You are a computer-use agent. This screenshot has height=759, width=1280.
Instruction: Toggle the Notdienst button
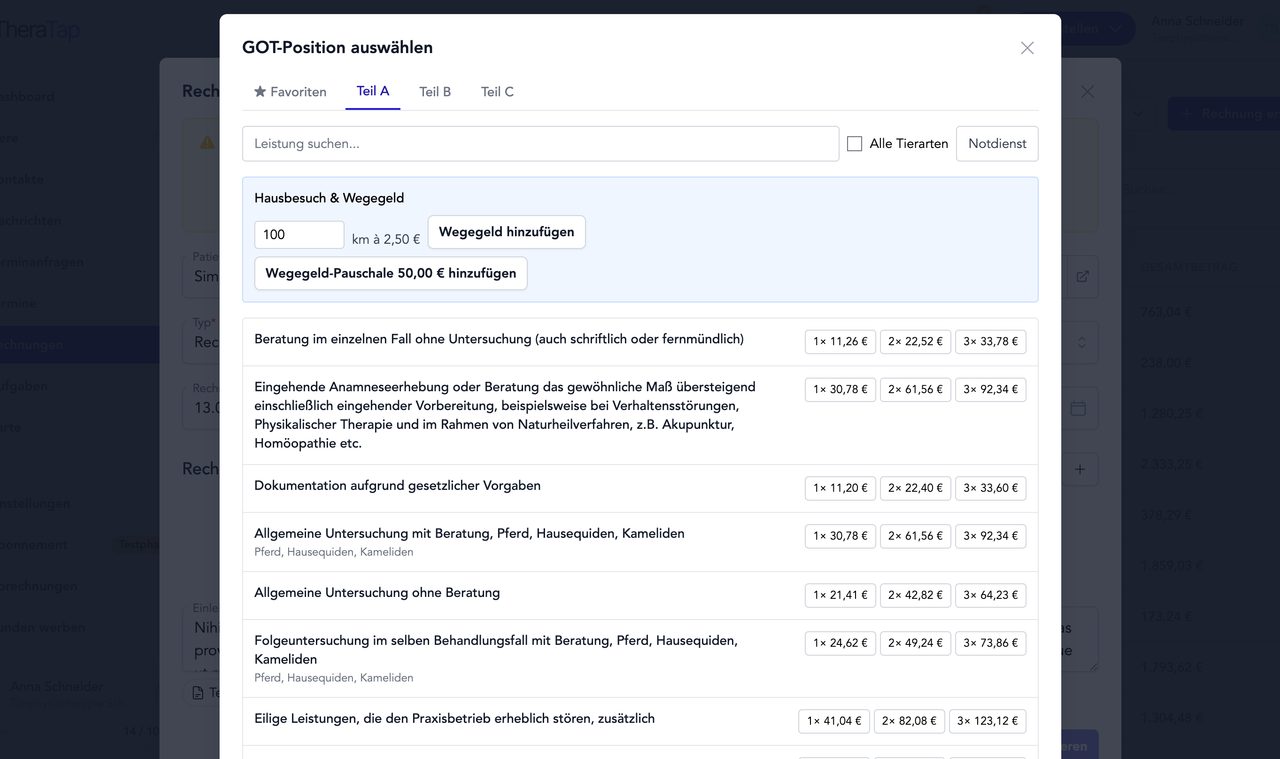pos(997,144)
